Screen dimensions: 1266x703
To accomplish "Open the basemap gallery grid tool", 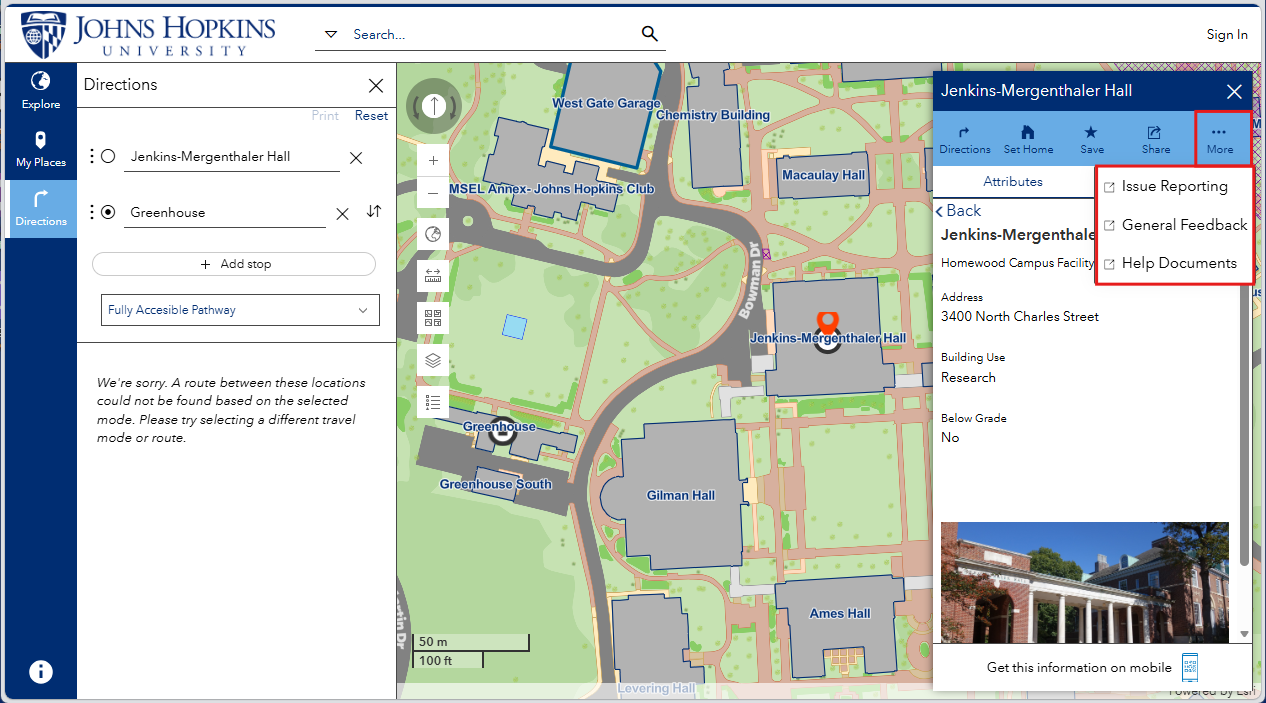I will (x=433, y=318).
